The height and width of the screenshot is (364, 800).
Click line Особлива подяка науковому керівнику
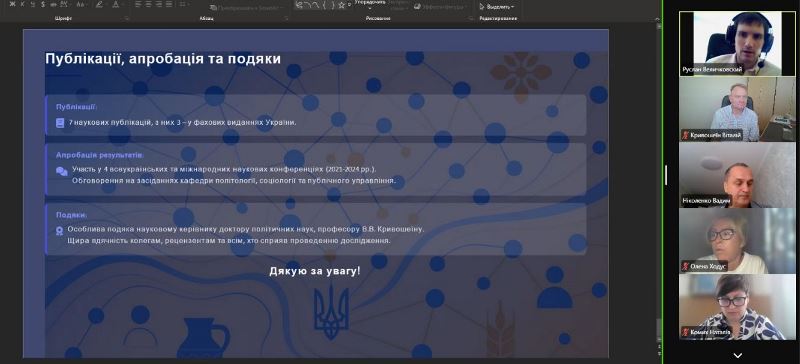tap(245, 229)
